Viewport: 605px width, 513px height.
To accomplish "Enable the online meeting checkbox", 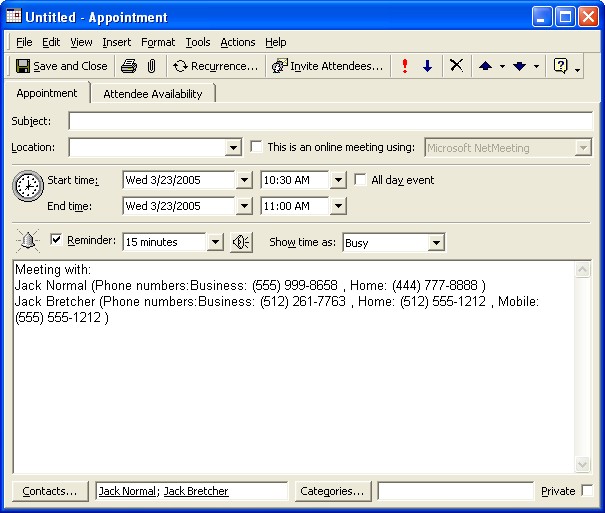I will point(257,147).
